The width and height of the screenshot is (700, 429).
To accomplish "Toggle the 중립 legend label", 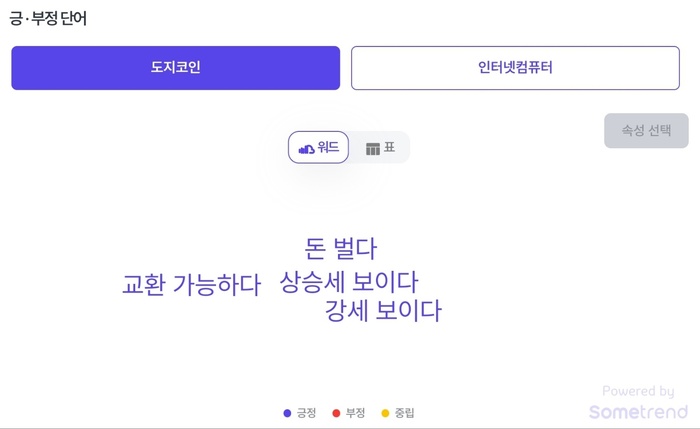I will (x=404, y=413).
